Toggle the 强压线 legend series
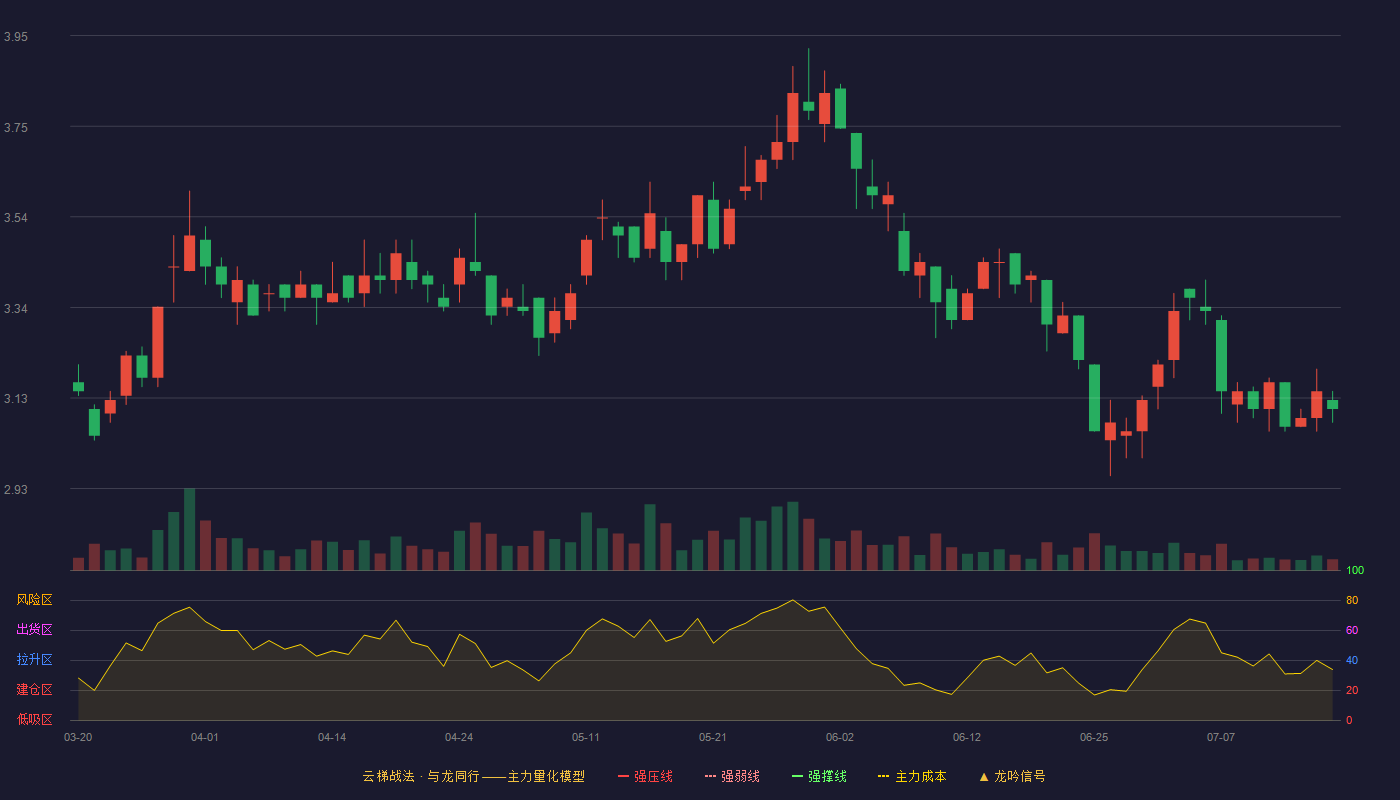The height and width of the screenshot is (800, 1400). point(645,776)
